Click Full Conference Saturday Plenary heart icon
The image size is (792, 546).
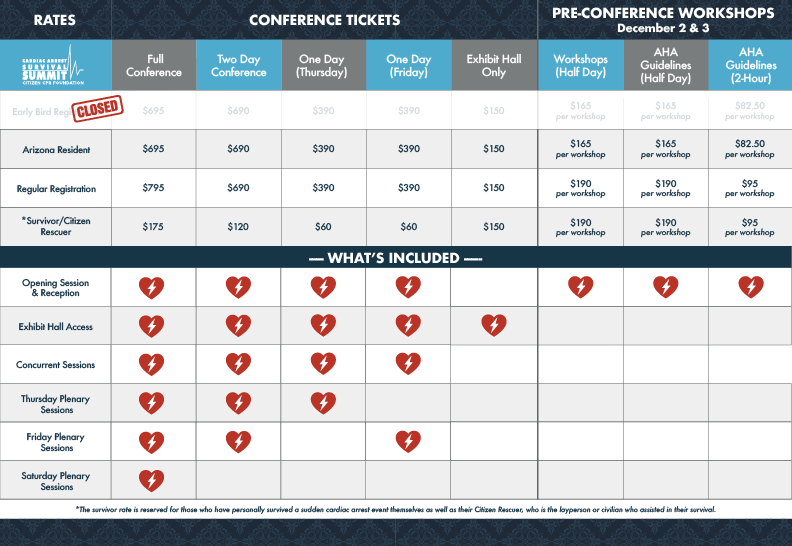(152, 481)
